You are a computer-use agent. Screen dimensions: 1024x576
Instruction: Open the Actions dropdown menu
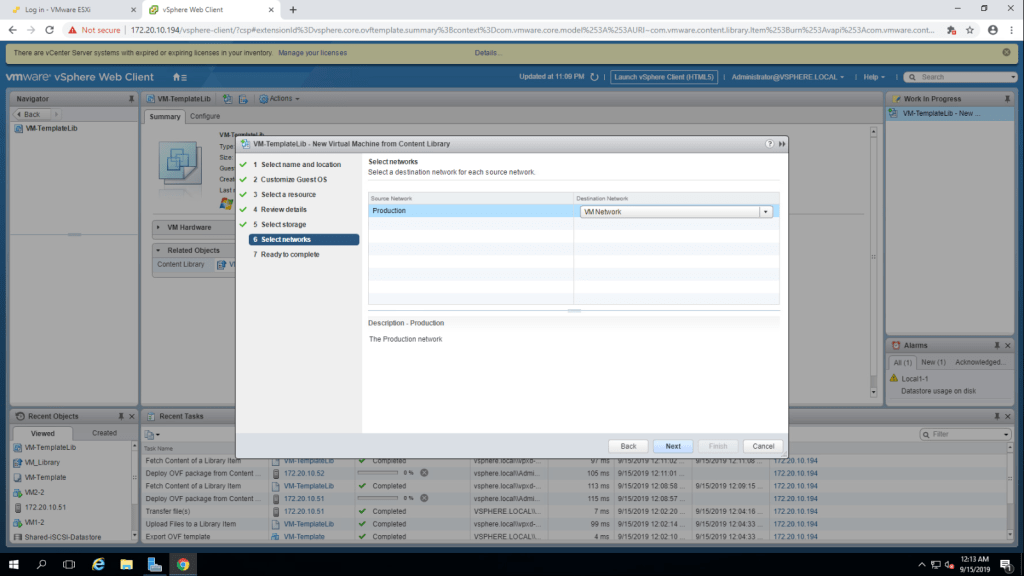(x=279, y=99)
